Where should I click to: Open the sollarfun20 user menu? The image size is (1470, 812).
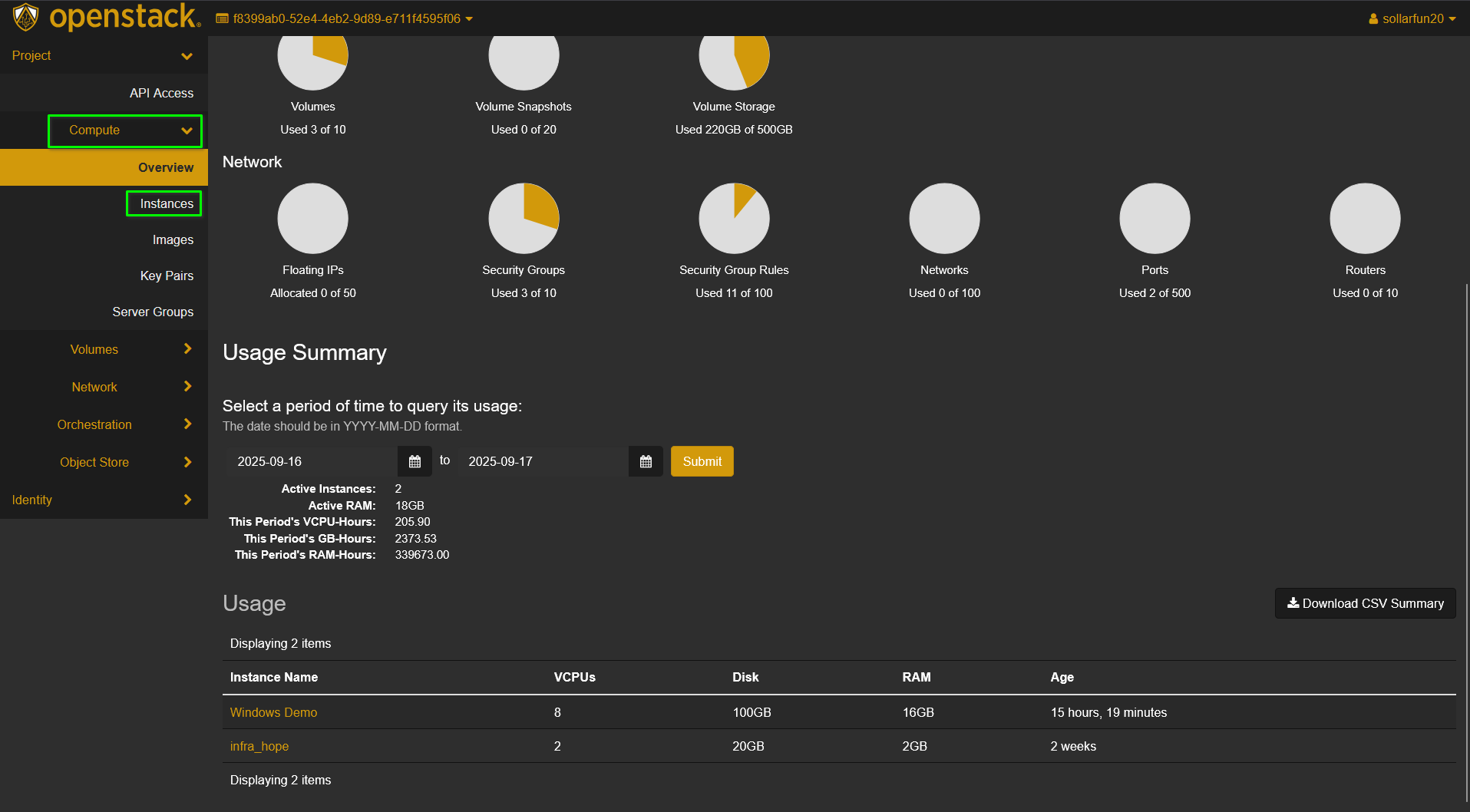1412,18
